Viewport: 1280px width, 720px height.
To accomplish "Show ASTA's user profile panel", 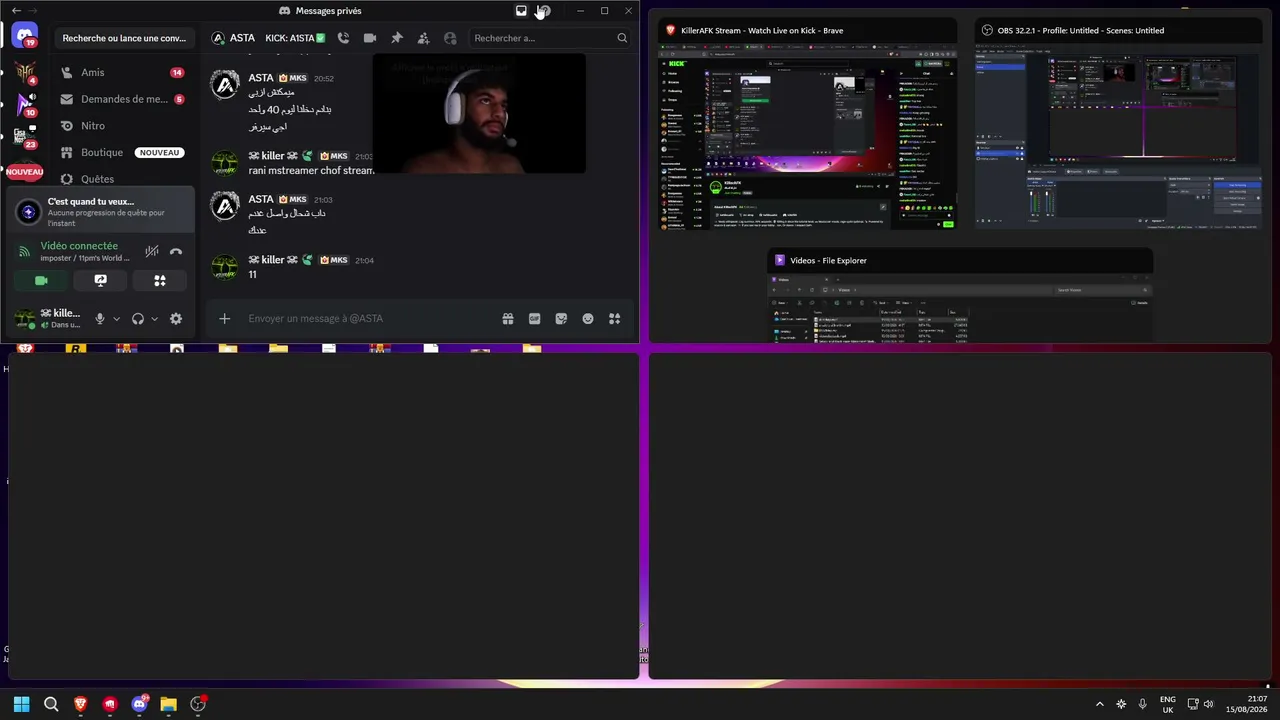I will tap(450, 38).
